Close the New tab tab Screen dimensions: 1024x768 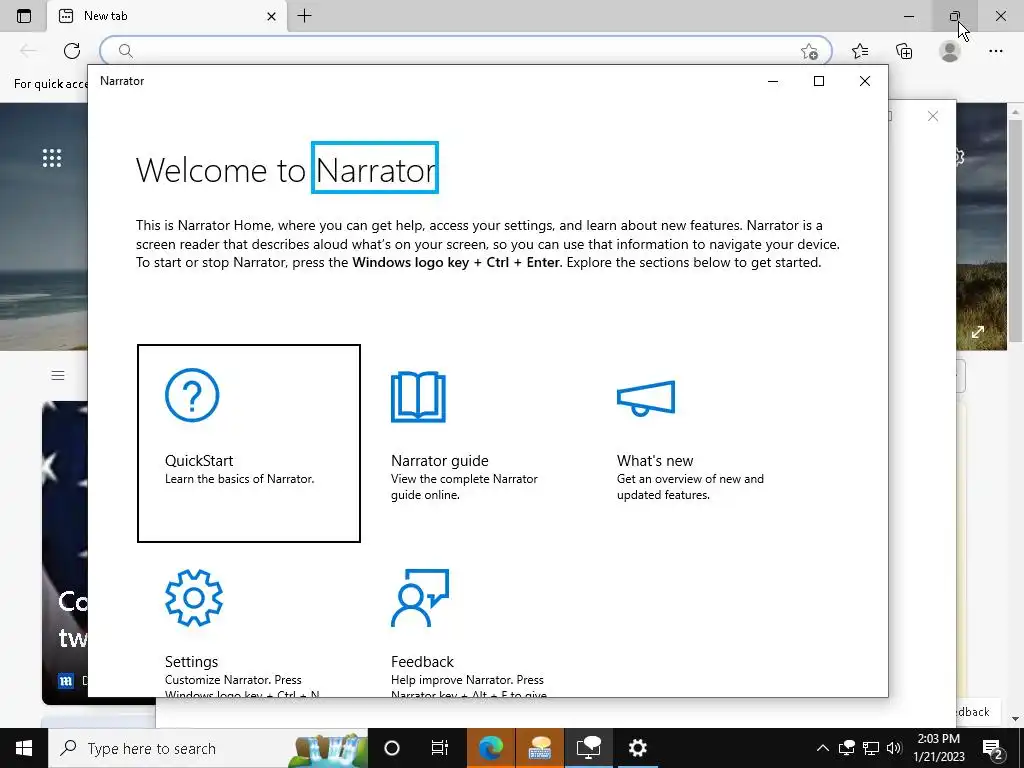[272, 16]
